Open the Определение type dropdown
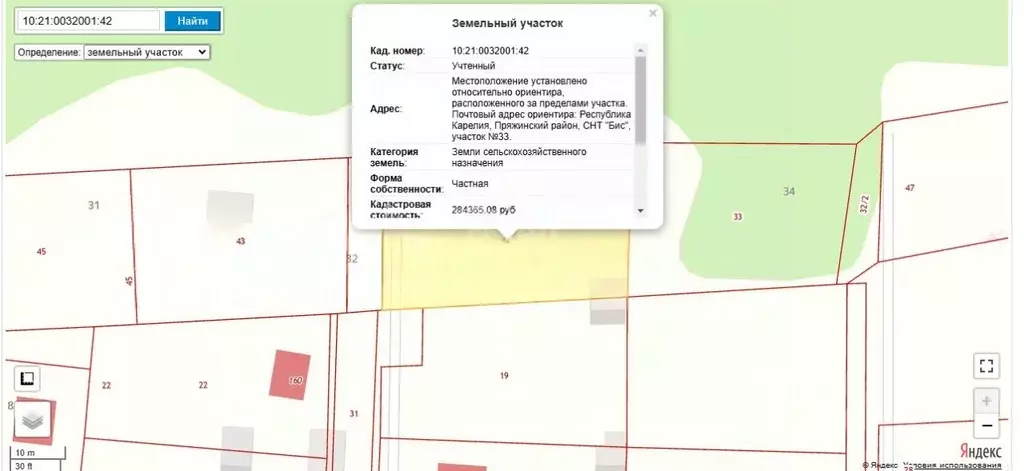The width and height of the screenshot is (1024, 471). tap(147, 52)
